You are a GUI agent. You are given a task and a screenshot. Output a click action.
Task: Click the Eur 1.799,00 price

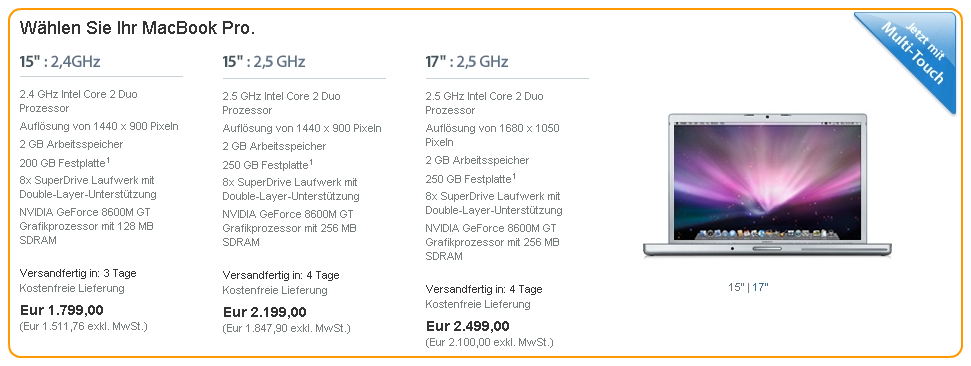click(62, 310)
